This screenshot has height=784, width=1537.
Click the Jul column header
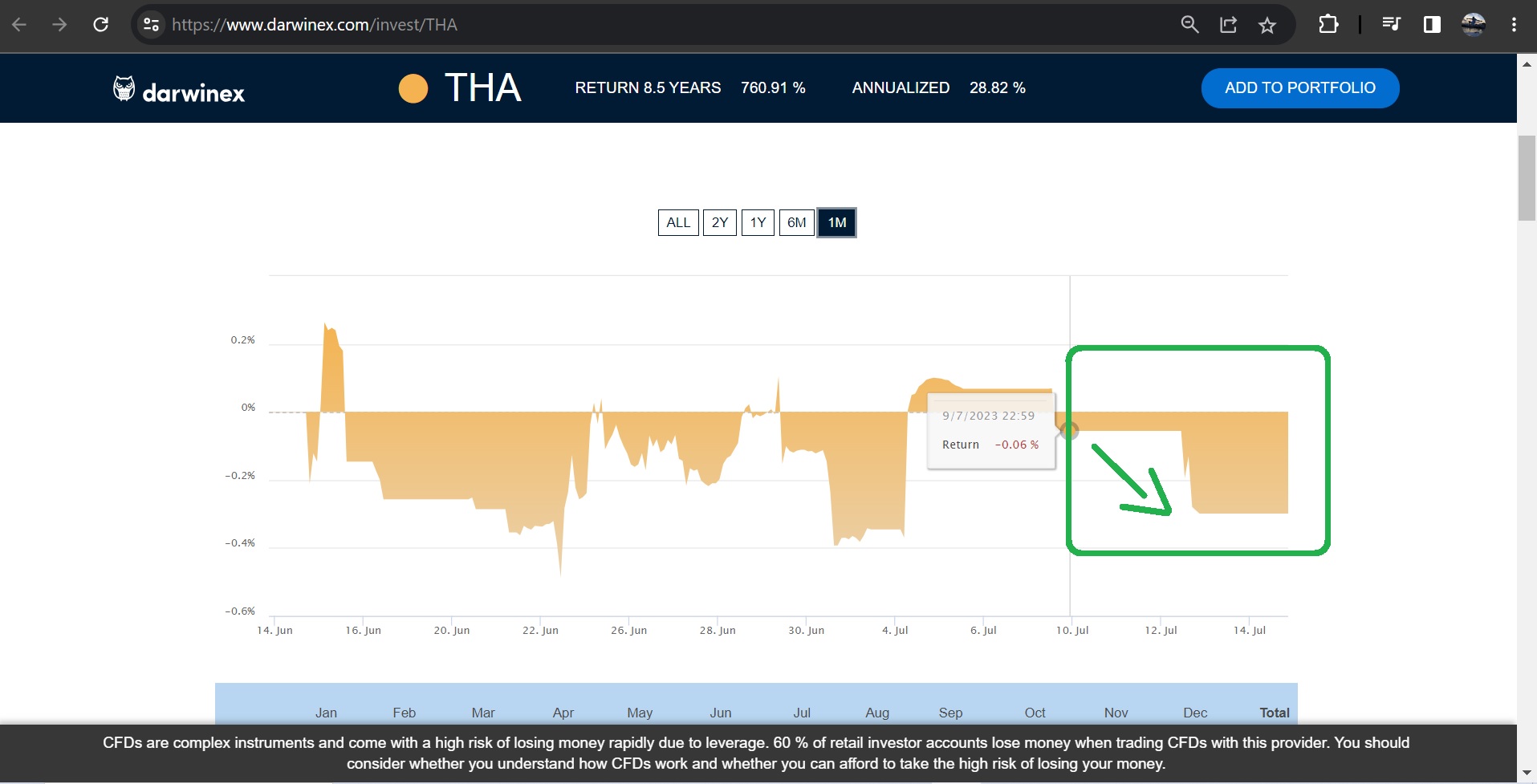point(802,713)
